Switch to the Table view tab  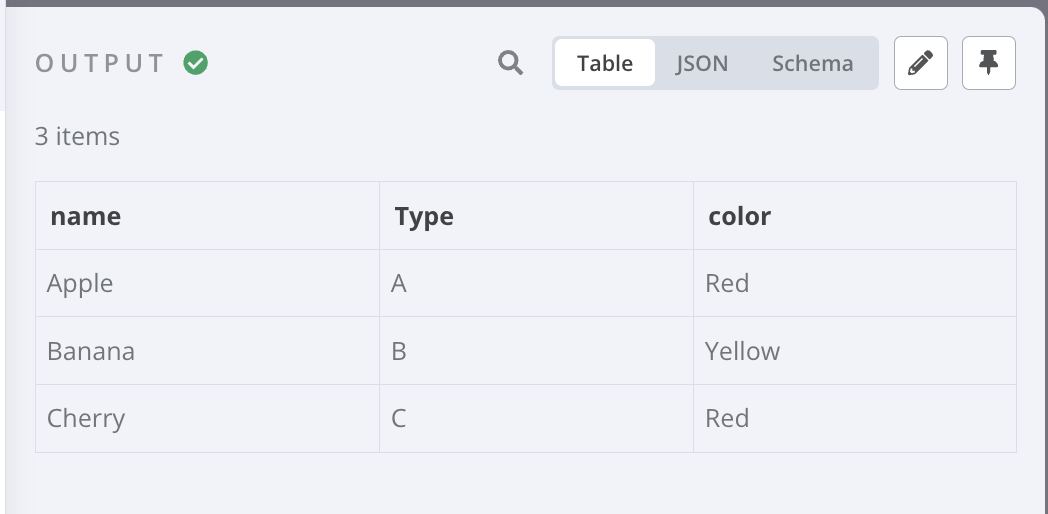[x=605, y=63]
